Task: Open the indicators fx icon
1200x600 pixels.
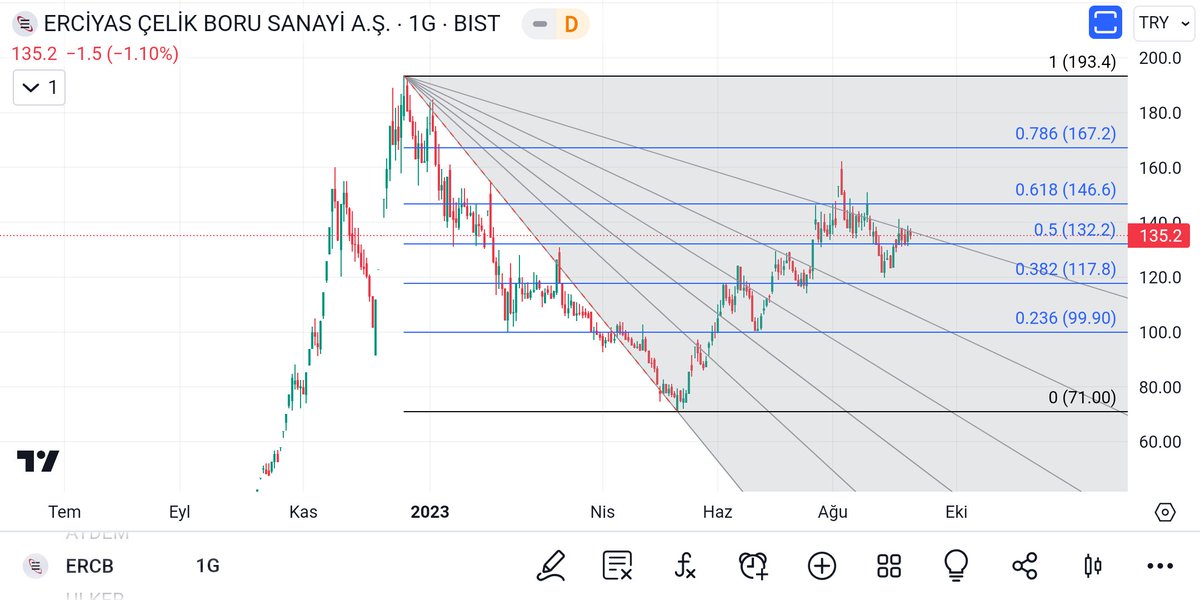Action: pos(685,566)
